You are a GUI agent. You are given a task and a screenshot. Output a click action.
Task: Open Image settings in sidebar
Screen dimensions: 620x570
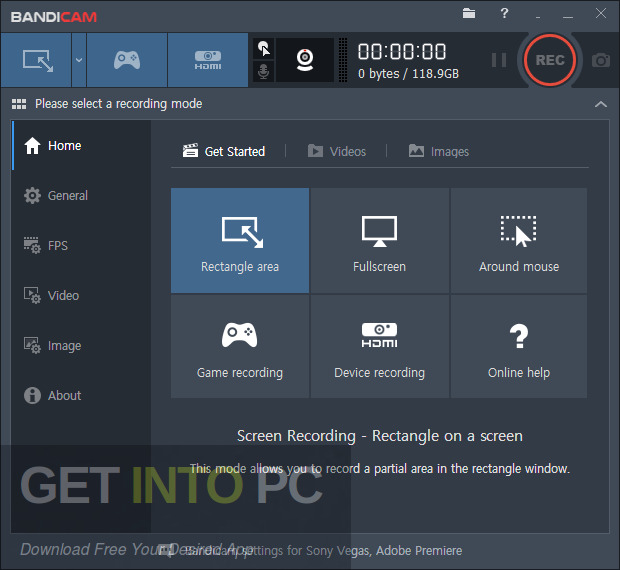tap(81, 345)
